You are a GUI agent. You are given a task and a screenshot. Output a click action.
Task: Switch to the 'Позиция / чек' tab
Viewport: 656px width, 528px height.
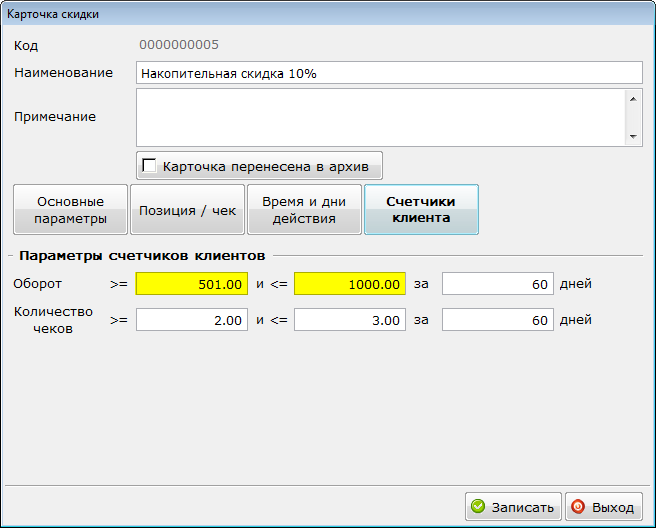tap(187, 210)
